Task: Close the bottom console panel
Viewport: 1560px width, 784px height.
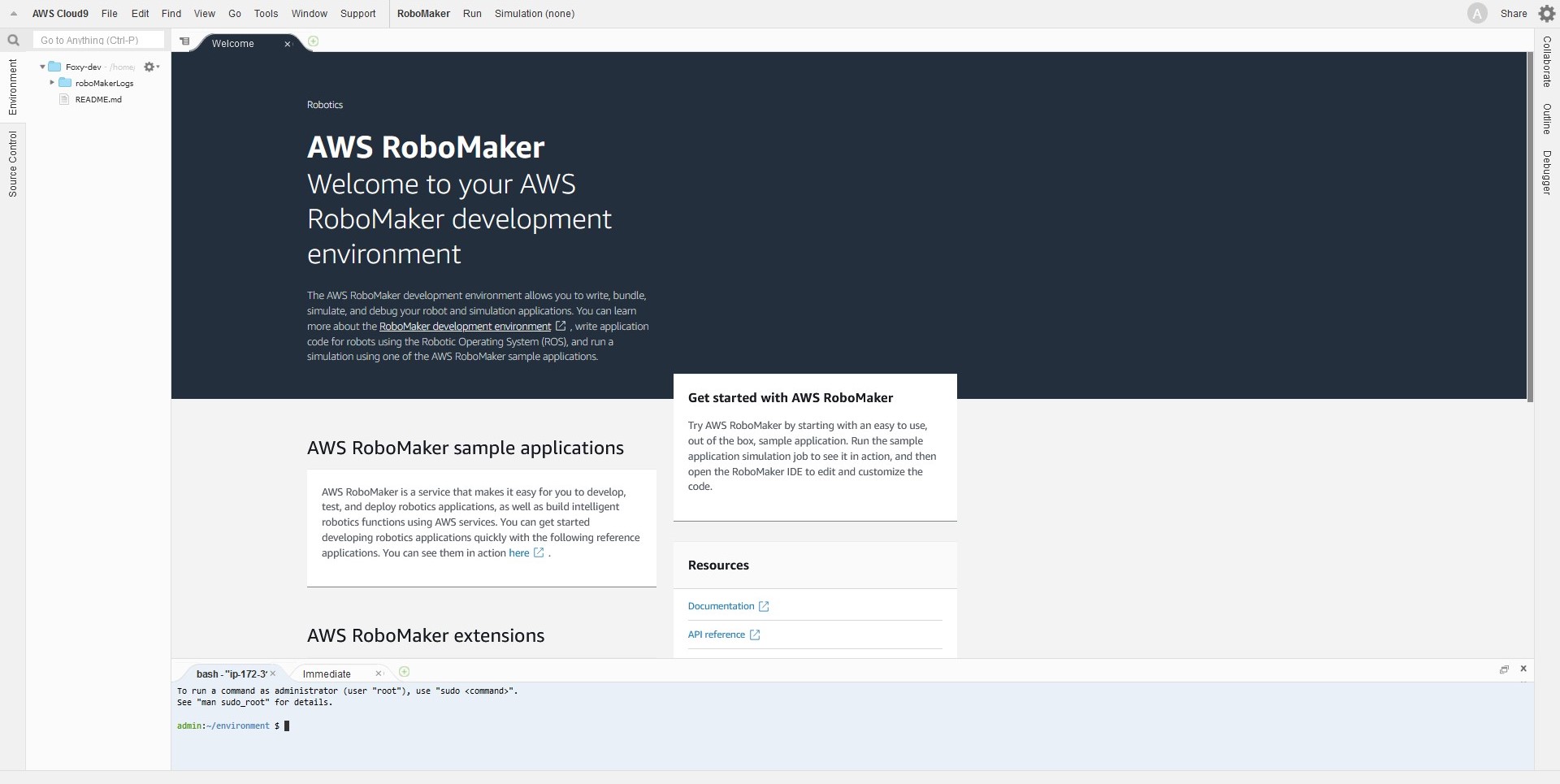Action: 1523,669
